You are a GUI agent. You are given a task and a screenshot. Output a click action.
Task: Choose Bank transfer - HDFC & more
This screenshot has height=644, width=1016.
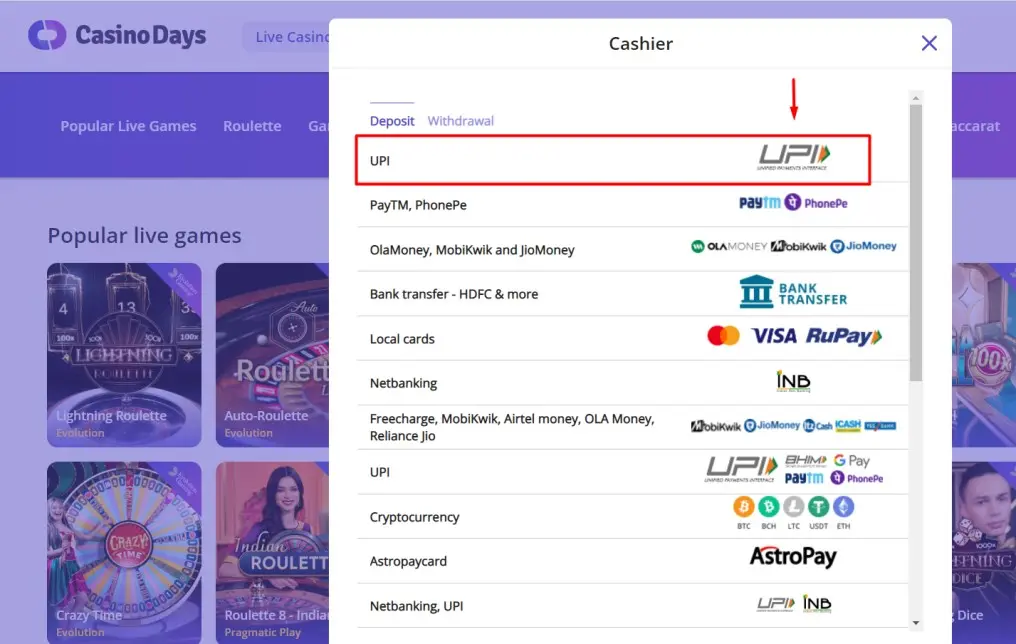click(x=632, y=294)
